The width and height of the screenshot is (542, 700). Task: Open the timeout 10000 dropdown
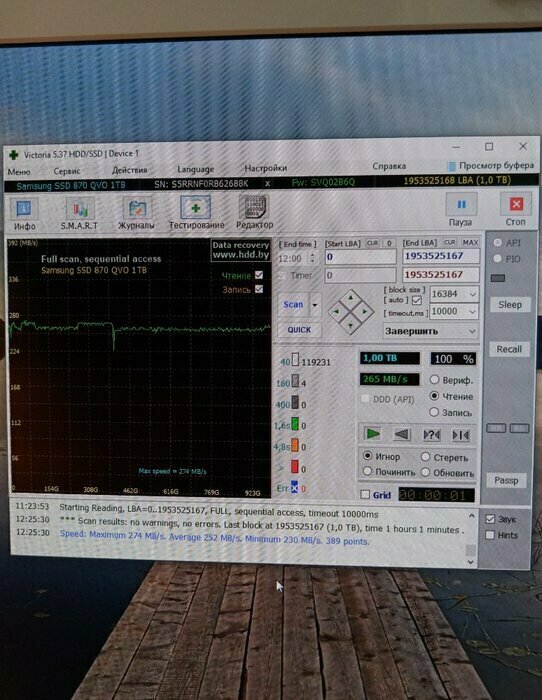click(472, 312)
